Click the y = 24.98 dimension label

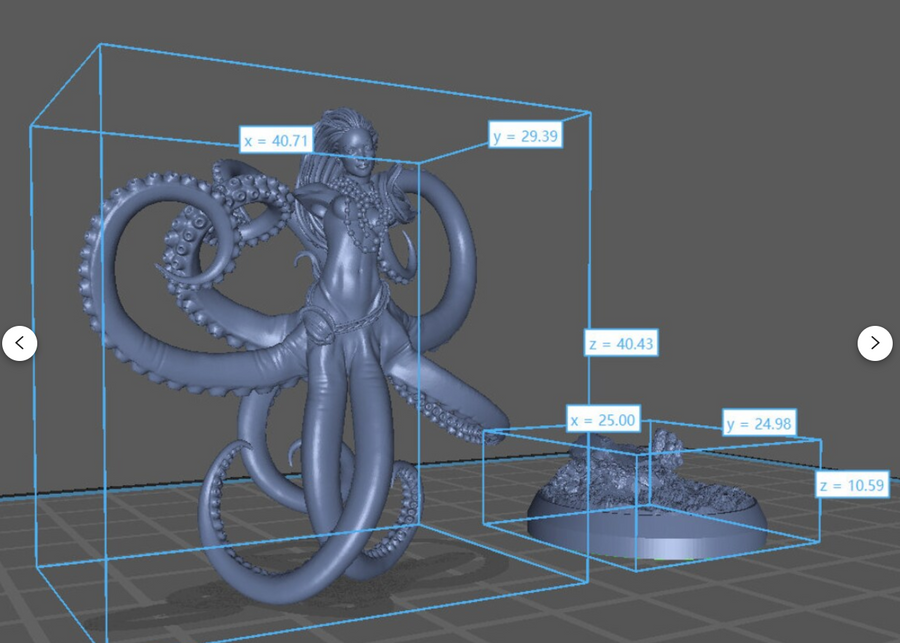tap(759, 424)
